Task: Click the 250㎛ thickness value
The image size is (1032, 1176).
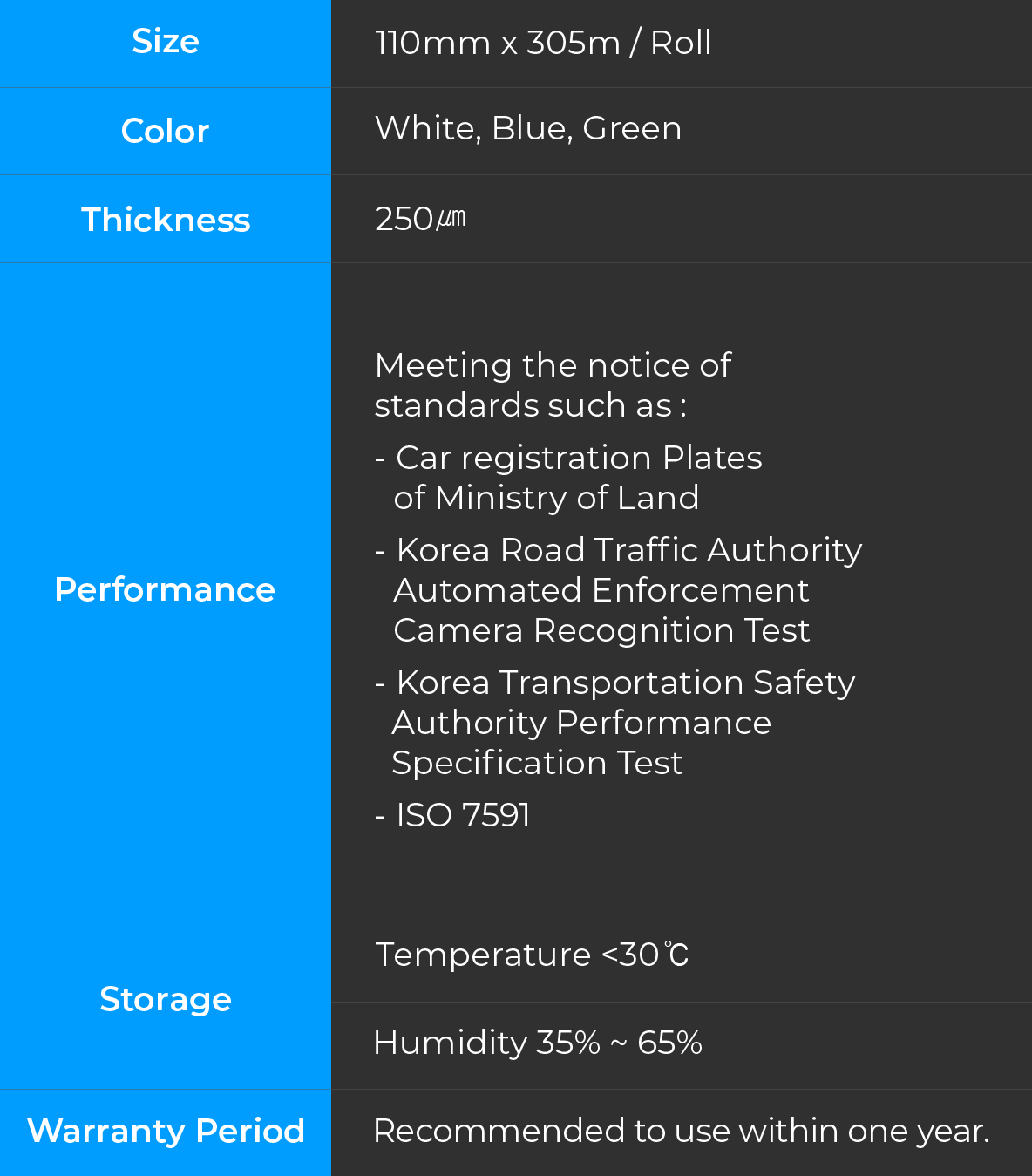Action: 420,219
